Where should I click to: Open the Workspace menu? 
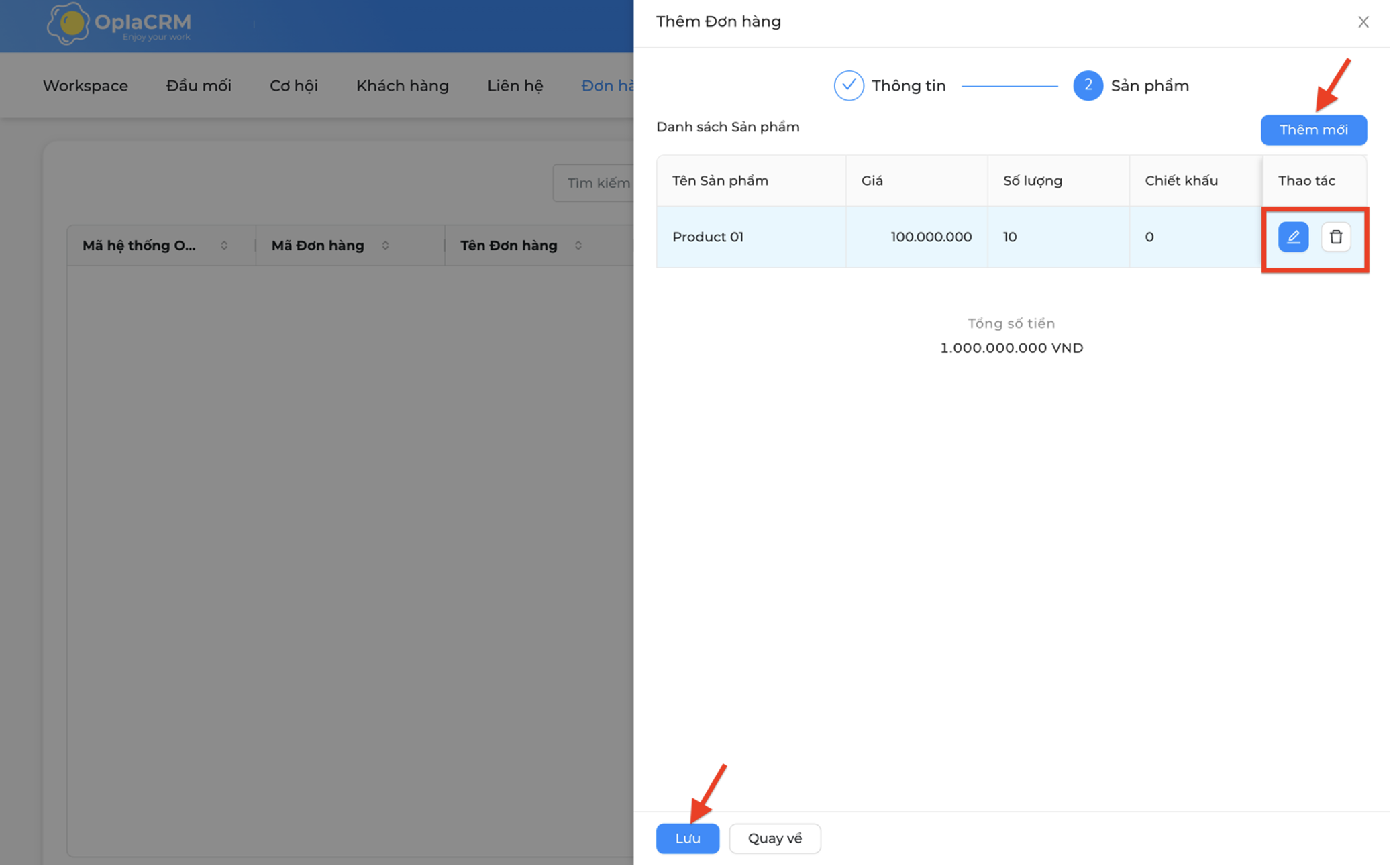86,86
